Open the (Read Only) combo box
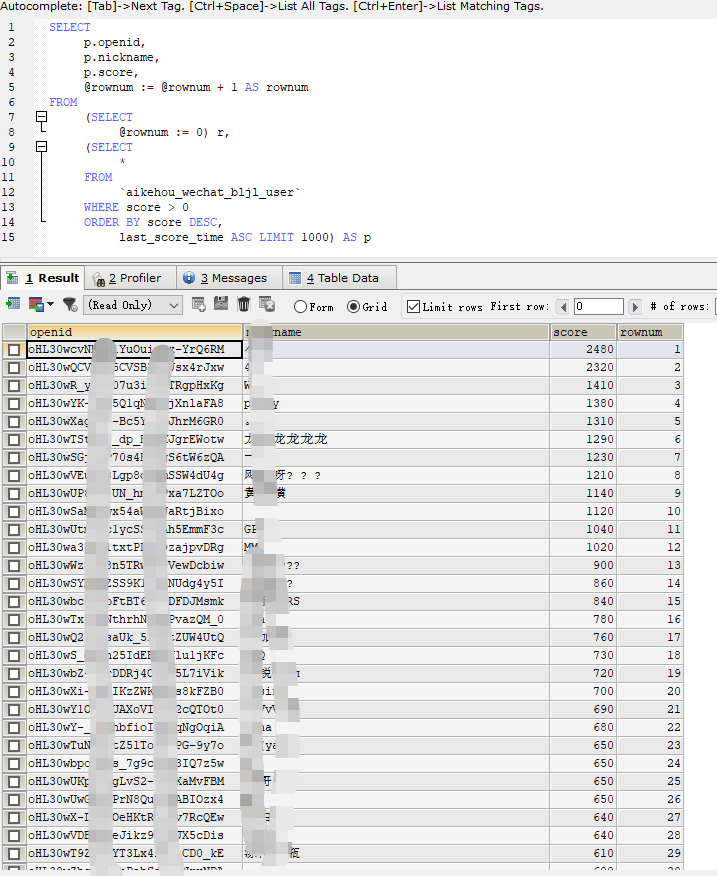The height and width of the screenshot is (876, 717). pos(133,305)
